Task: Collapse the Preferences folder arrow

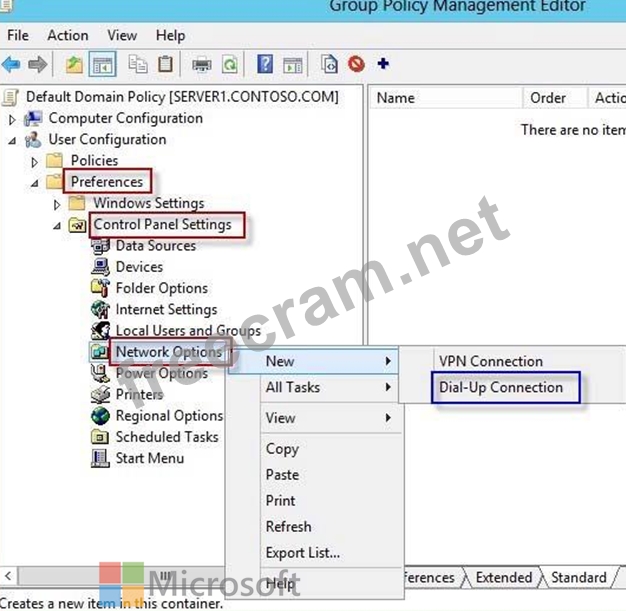Action: point(34,183)
